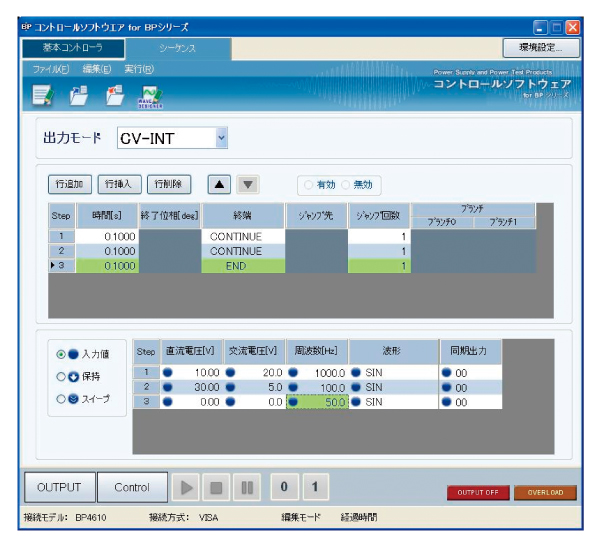Viewport: 600px width, 546px height.
Task: Select the スイープ radio option
Action: 62,400
